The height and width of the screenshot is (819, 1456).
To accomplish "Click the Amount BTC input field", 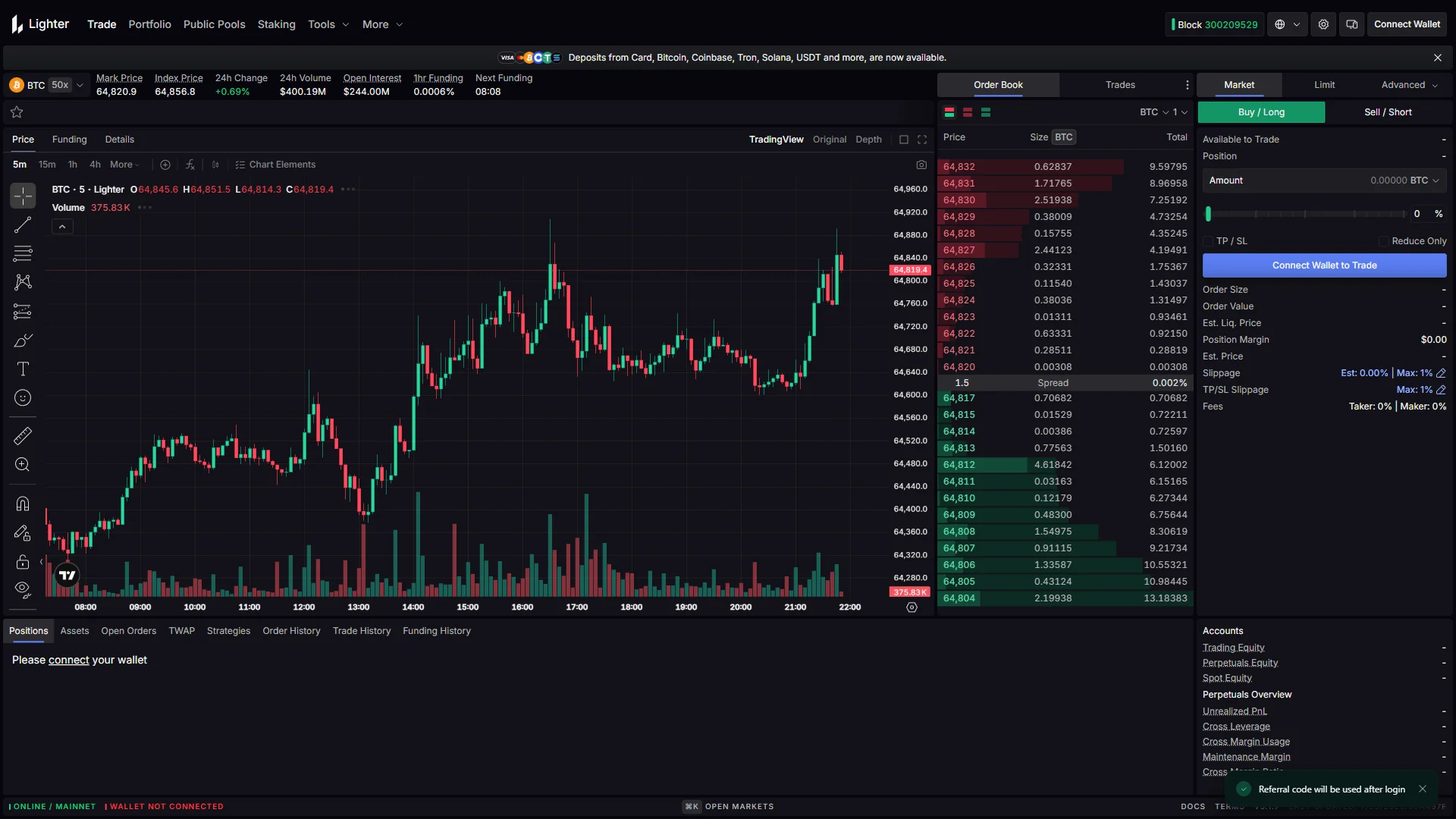I will (1324, 180).
